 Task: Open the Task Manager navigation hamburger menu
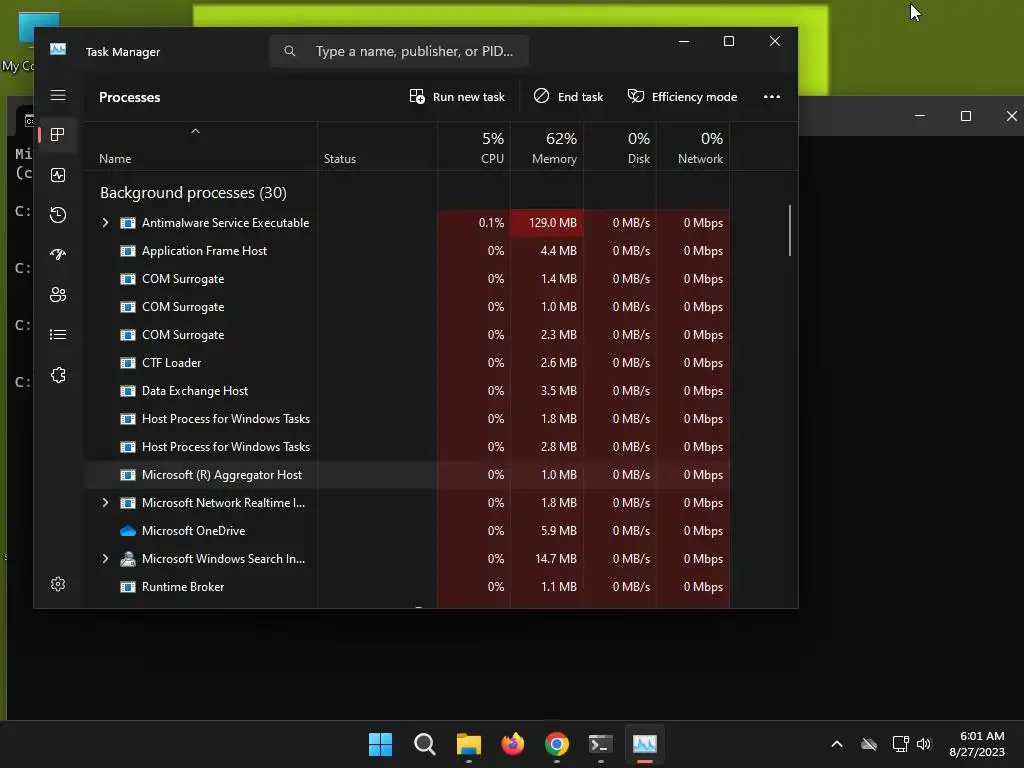(58, 95)
